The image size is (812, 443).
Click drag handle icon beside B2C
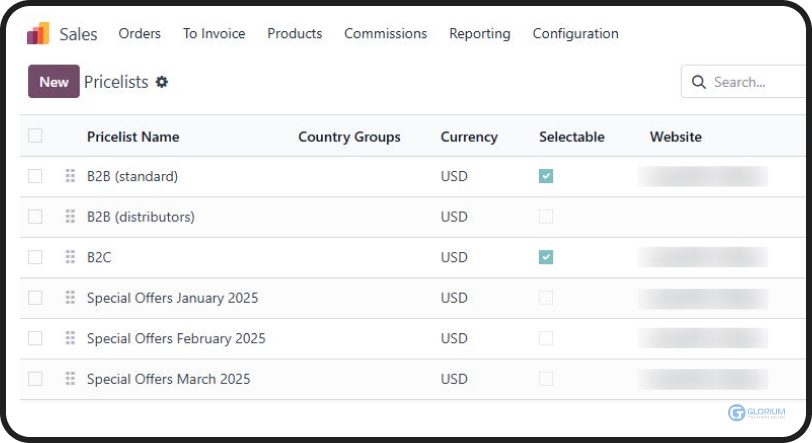pyautogui.click(x=70, y=257)
